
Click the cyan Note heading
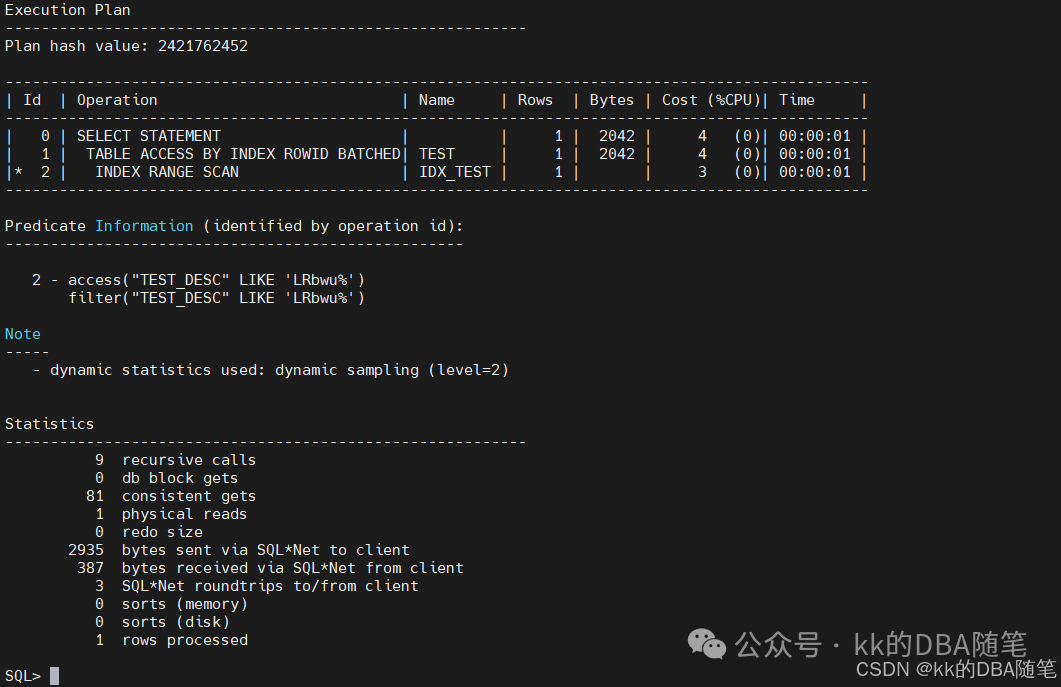(x=23, y=334)
